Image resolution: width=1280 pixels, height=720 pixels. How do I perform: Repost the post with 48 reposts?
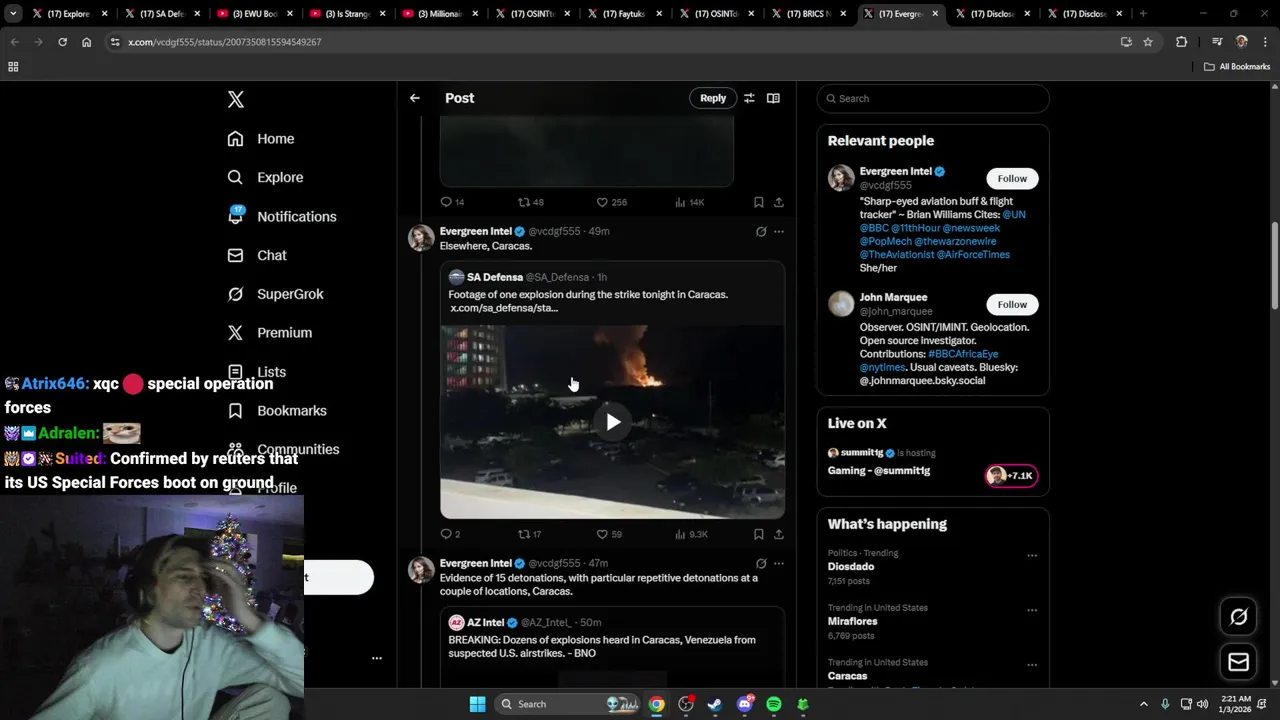tap(524, 202)
